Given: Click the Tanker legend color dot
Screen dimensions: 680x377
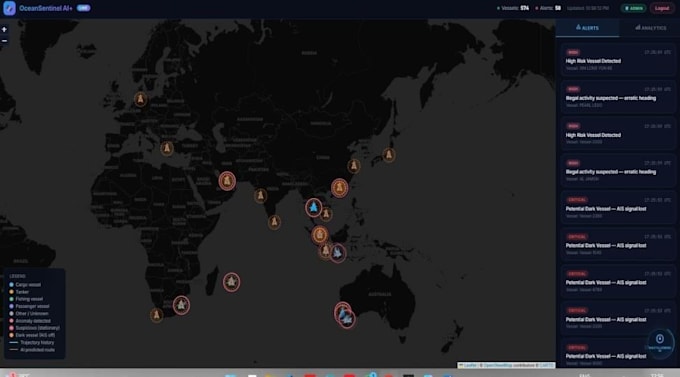Looking at the screenshot, I should [11, 292].
